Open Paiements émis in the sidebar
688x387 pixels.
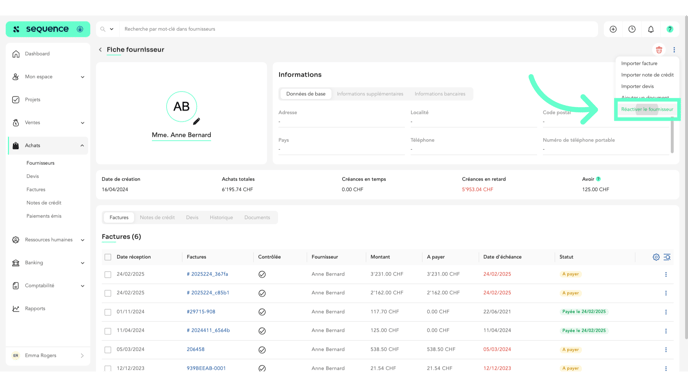[44, 216]
